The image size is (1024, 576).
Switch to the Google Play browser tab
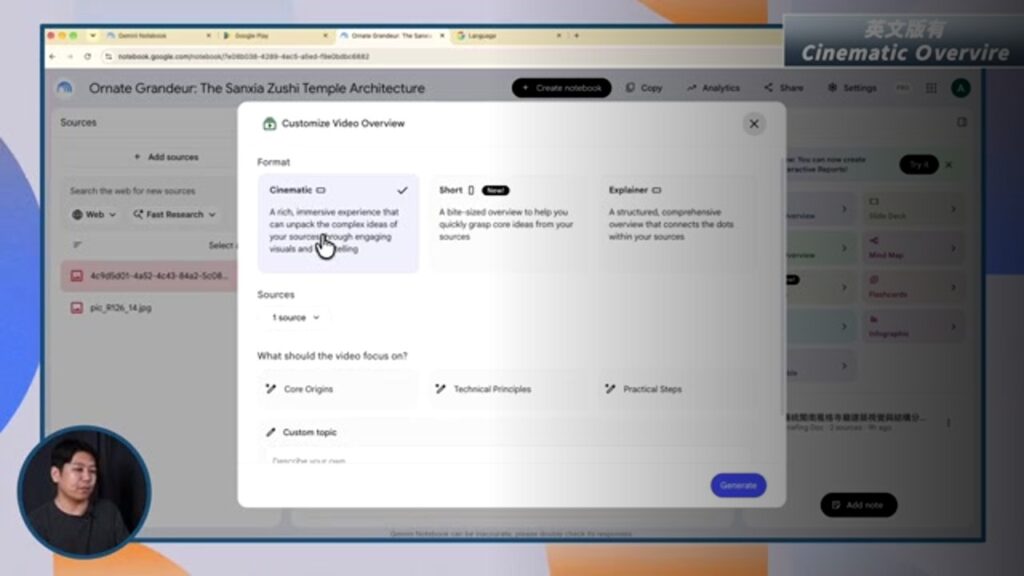pos(274,36)
